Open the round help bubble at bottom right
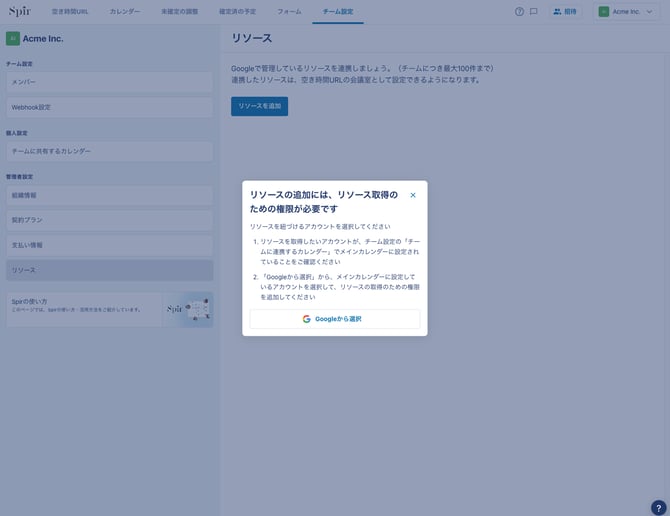 [658, 508]
